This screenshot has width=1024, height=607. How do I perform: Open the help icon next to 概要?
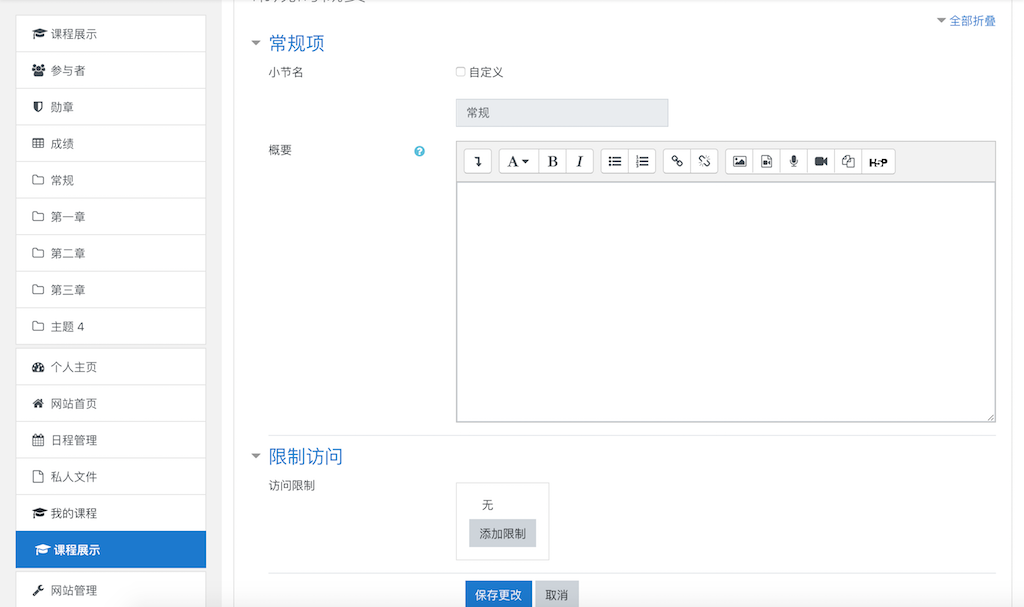coord(419,151)
